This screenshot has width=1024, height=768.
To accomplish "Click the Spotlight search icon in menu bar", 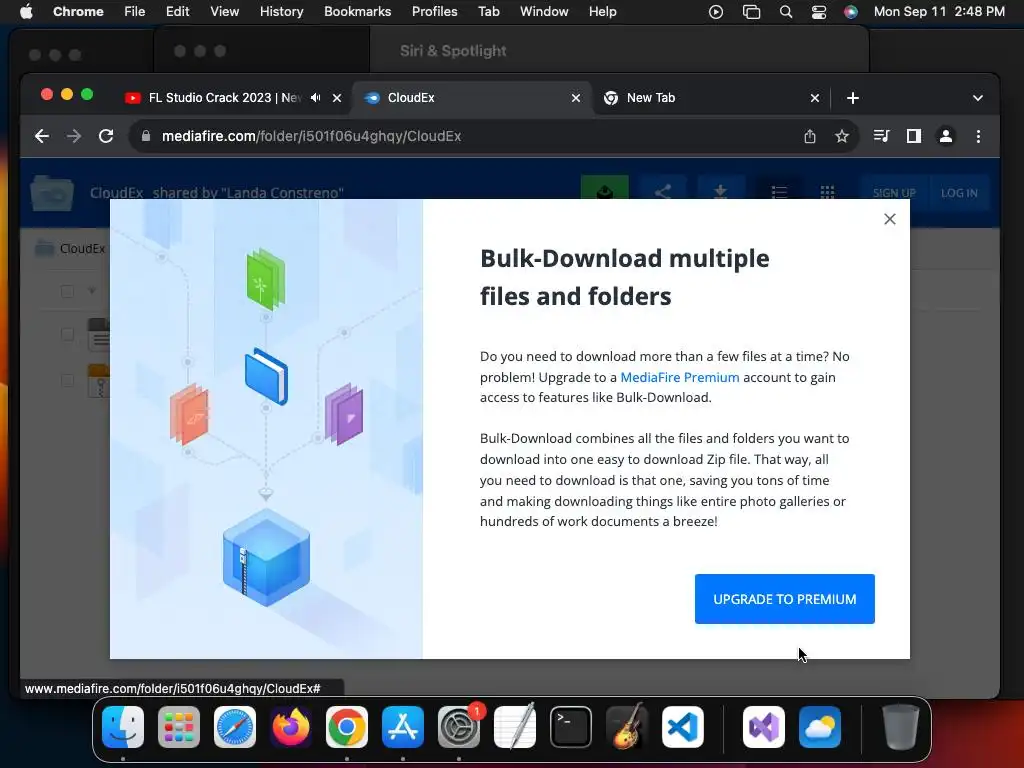I will point(786,12).
